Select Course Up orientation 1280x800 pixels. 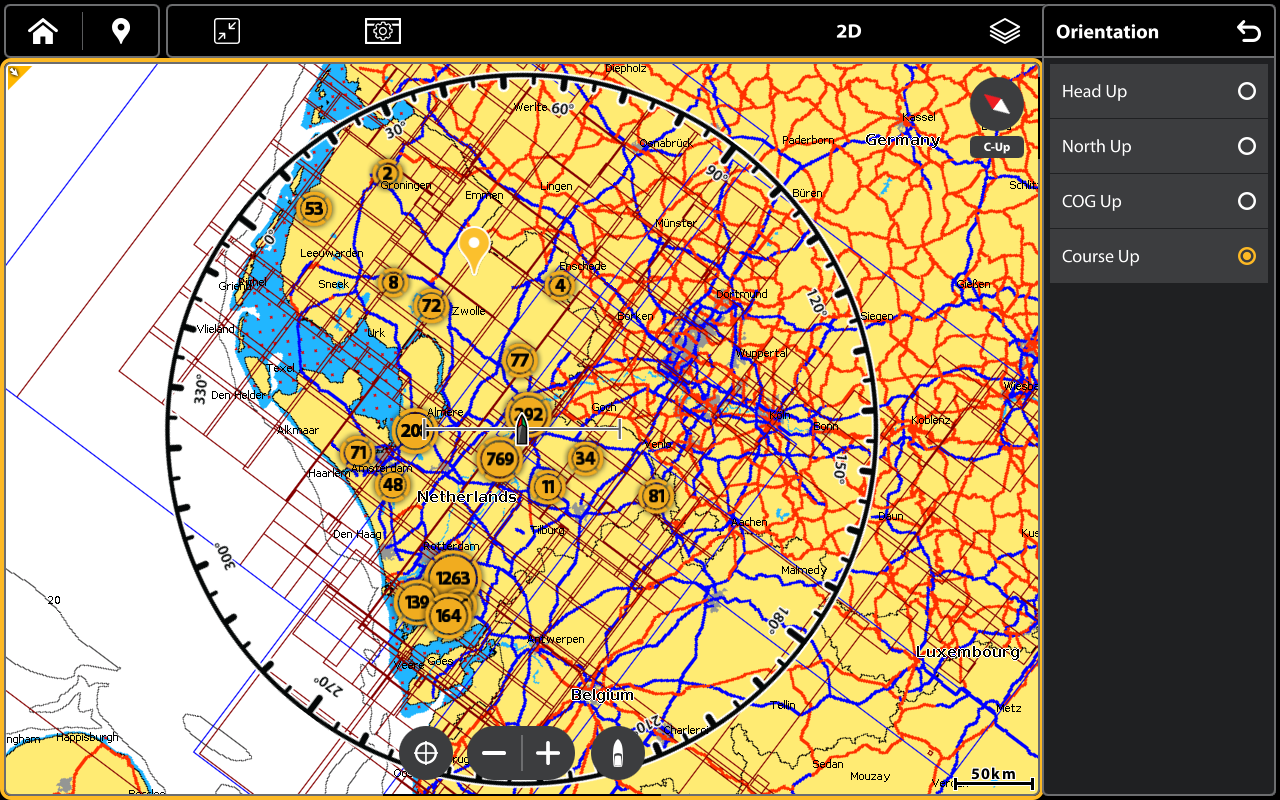[1158, 257]
